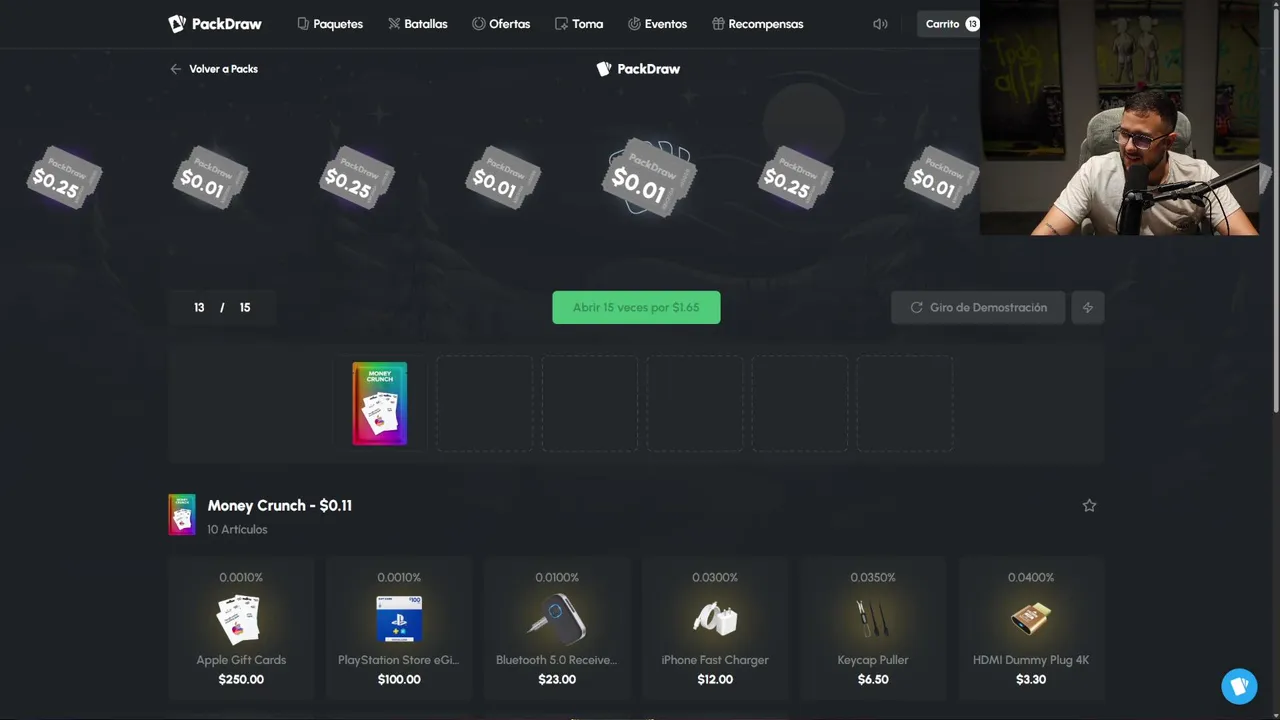1280x720 pixels.
Task: Click the 0.0300% odds label
Action: tap(715, 577)
